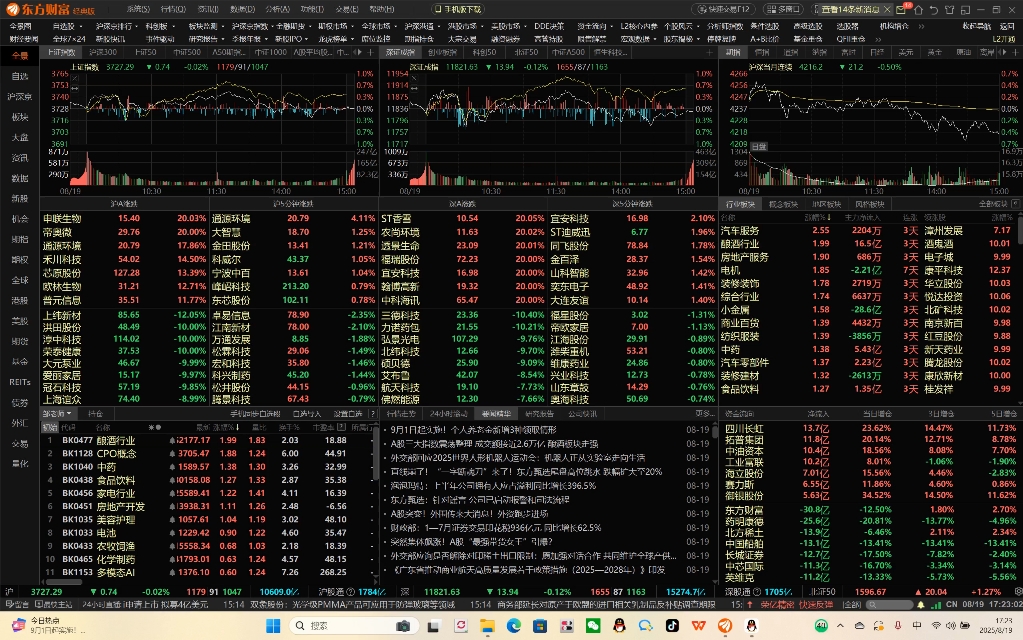Dismiss the '查看14条新消息' notification with X
This screenshot has height=640, width=1023.
[887, 9]
